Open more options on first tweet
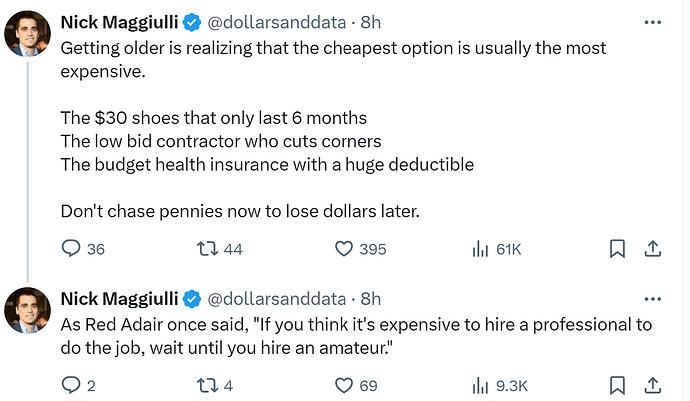Screen dimensions: 690x401 click(653, 22)
